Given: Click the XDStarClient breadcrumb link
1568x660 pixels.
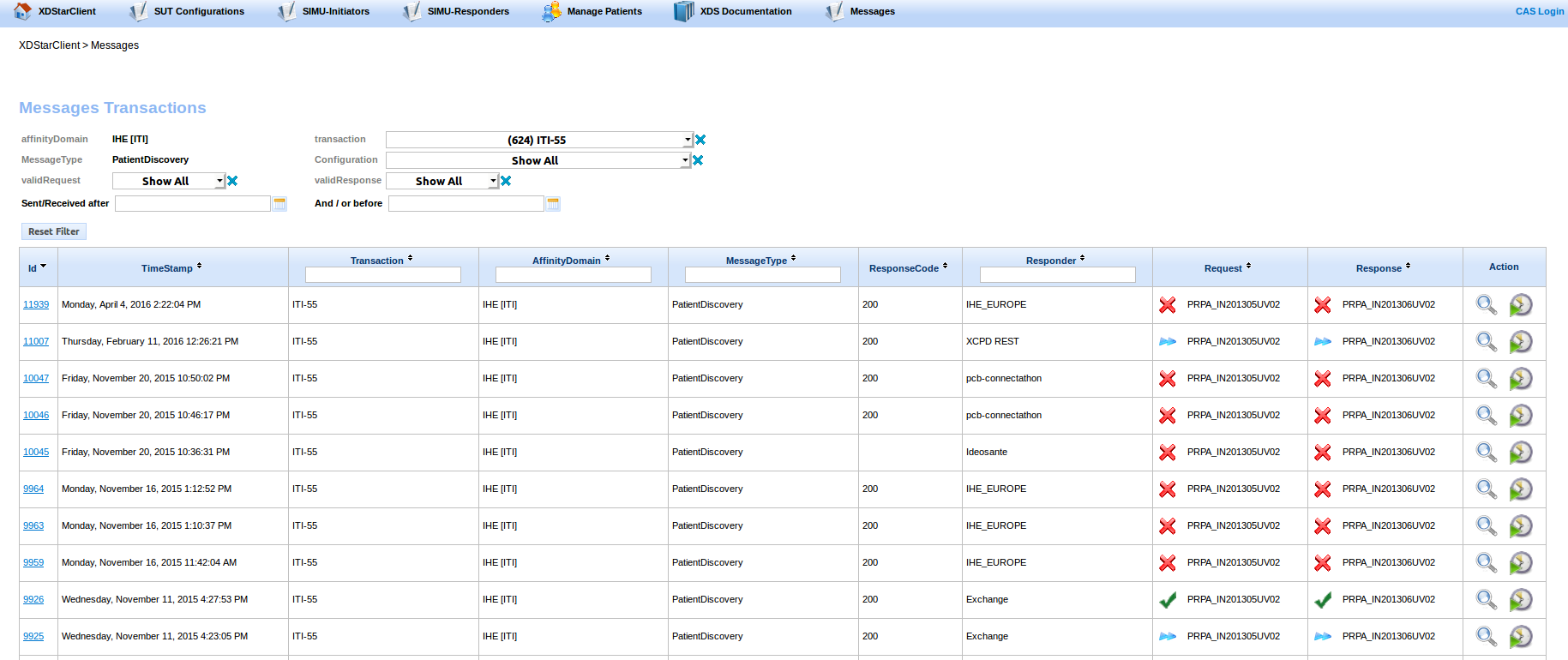Looking at the screenshot, I should (49, 45).
